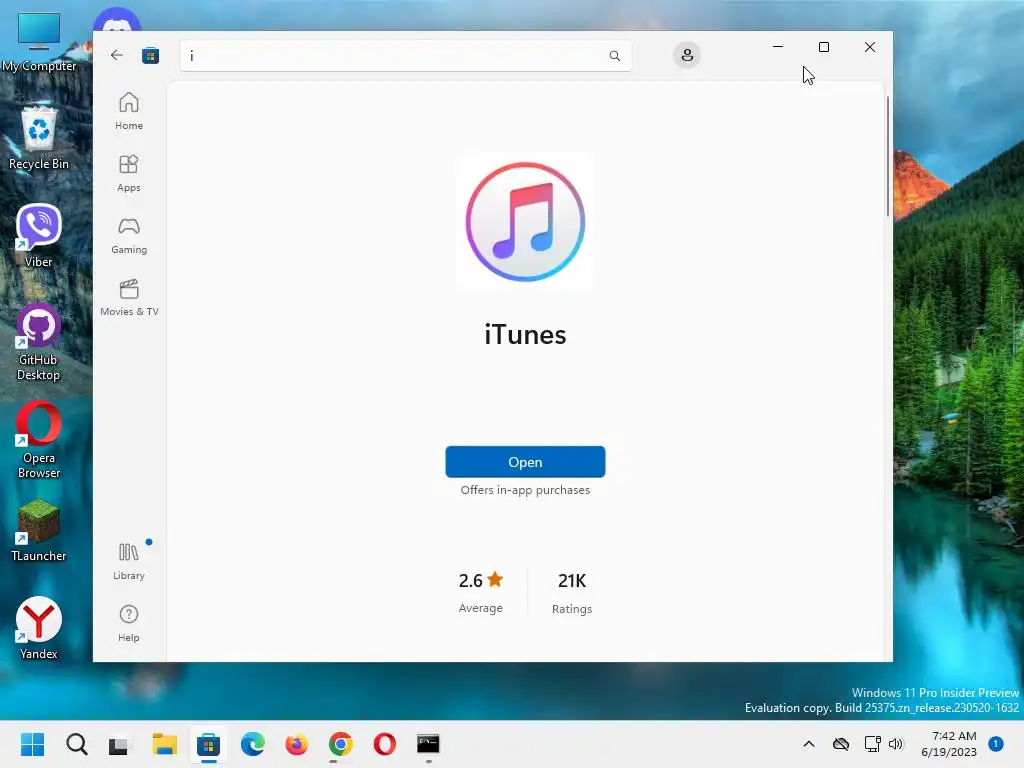Select the TLauncher desktop shortcut
Viewport: 1024px width, 768px height.
(39, 530)
